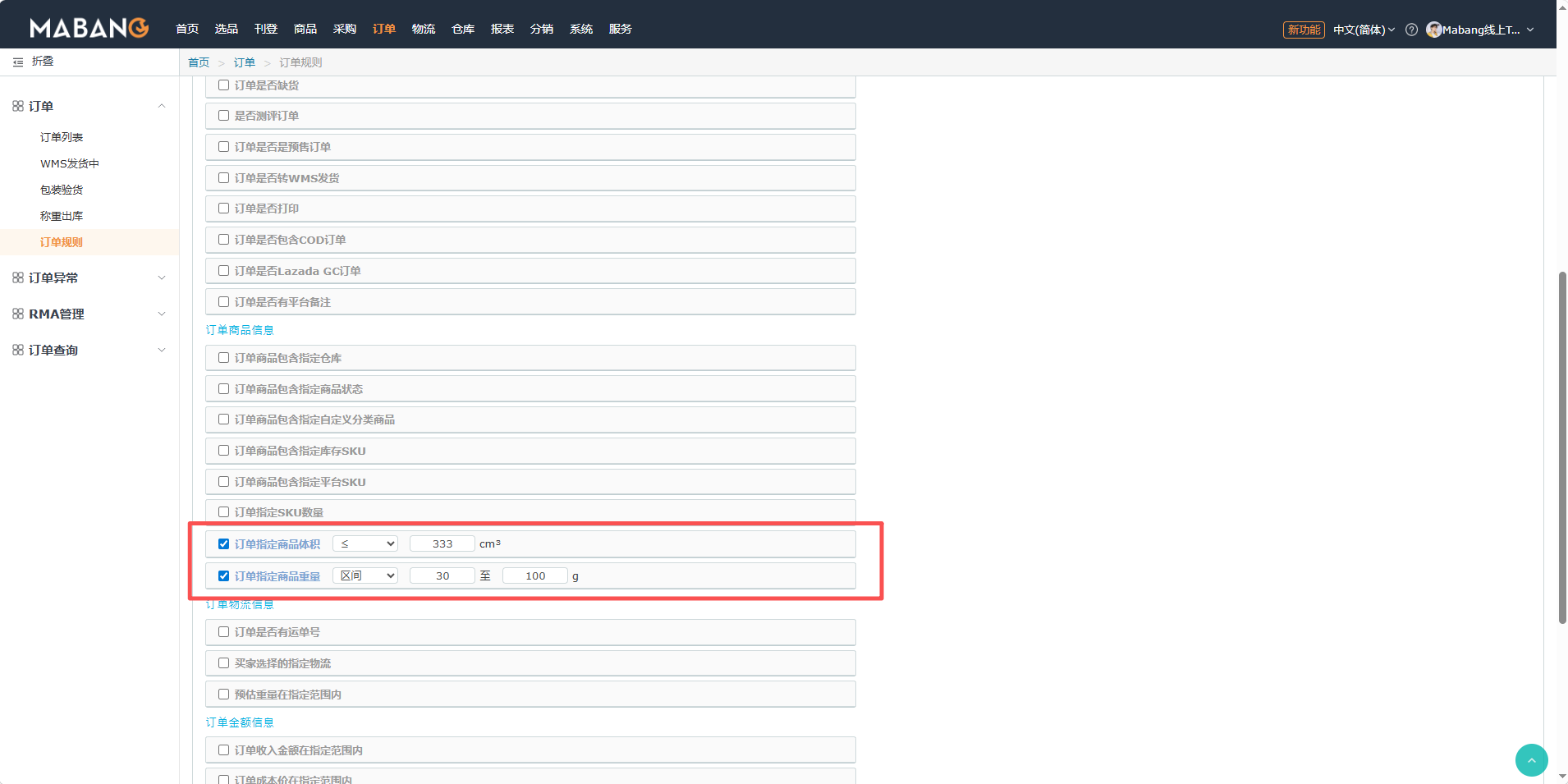Check the 订单商品包含指定仓库 checkbox

(x=223, y=358)
